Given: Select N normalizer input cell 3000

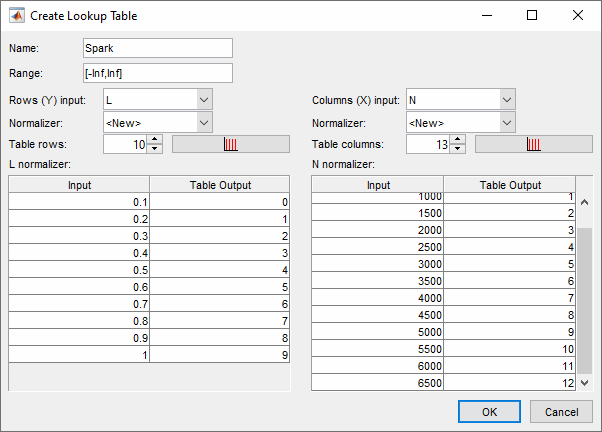Looking at the screenshot, I should click(x=378, y=263).
